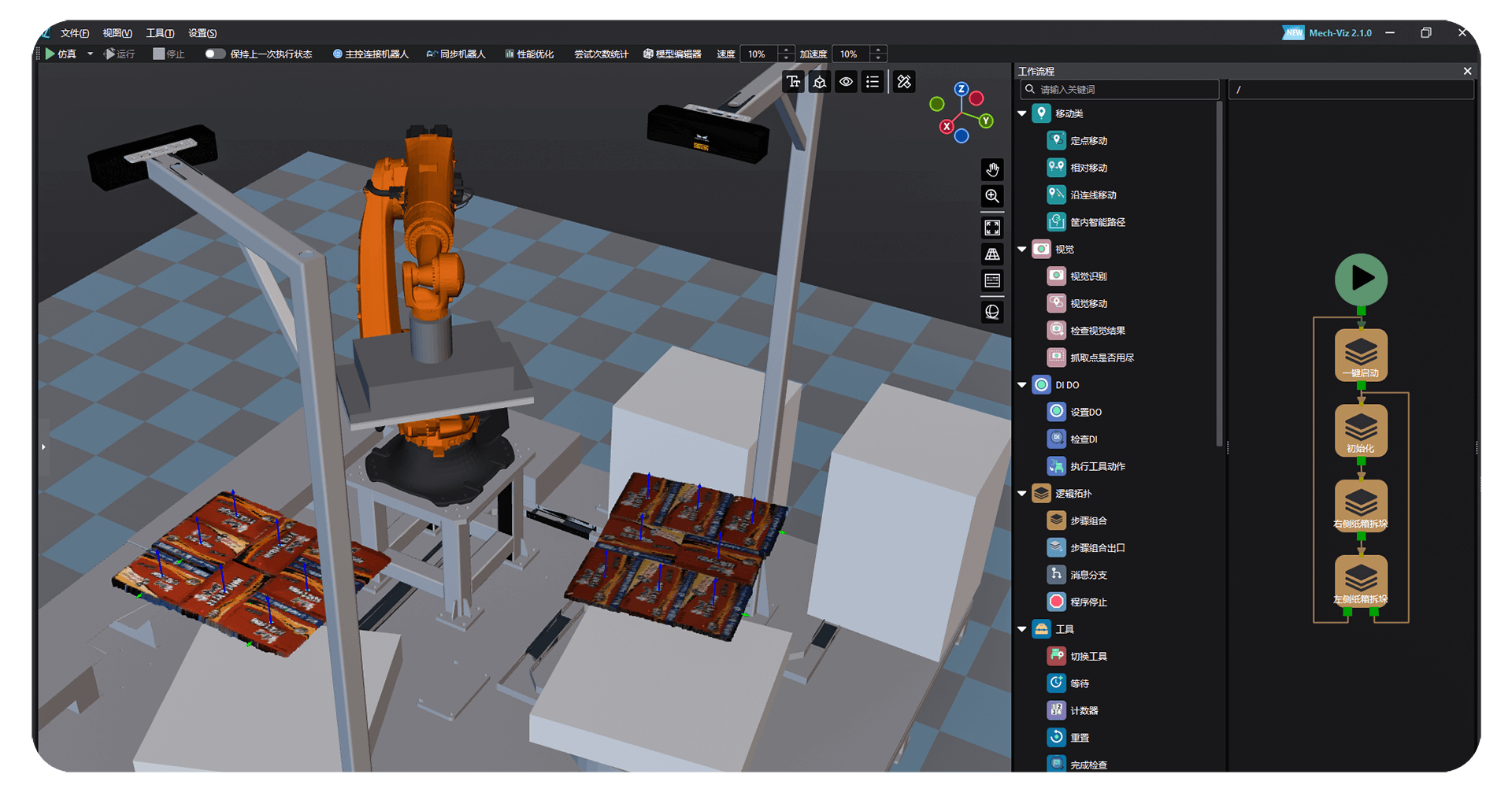Select the pan hand tool in viewport
This screenshot has height=789, width=1512.
pyautogui.click(x=992, y=169)
